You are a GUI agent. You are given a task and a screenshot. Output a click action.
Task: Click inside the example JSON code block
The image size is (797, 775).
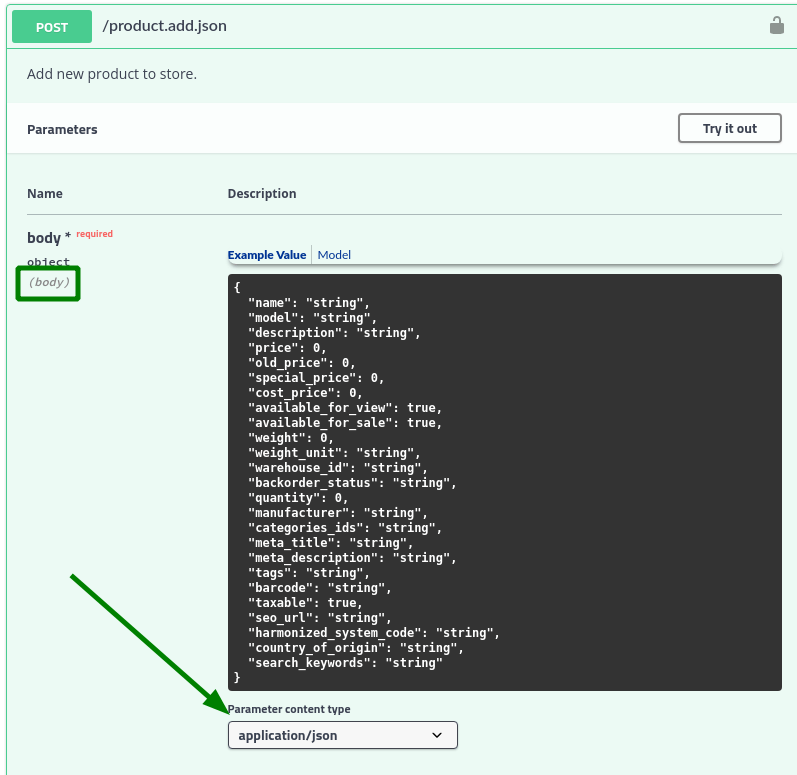(x=504, y=482)
